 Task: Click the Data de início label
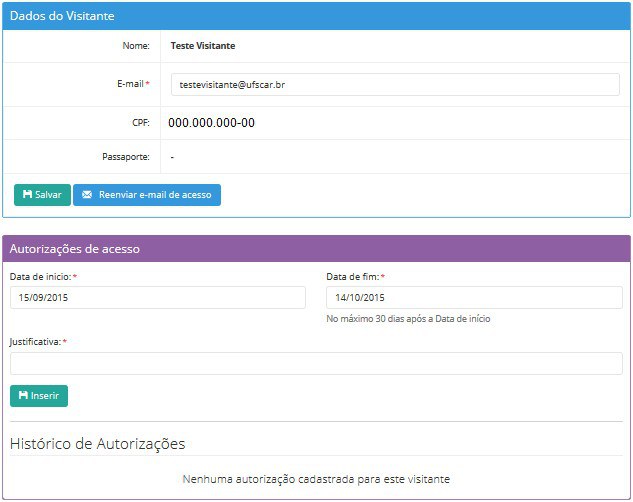[x=40, y=277]
